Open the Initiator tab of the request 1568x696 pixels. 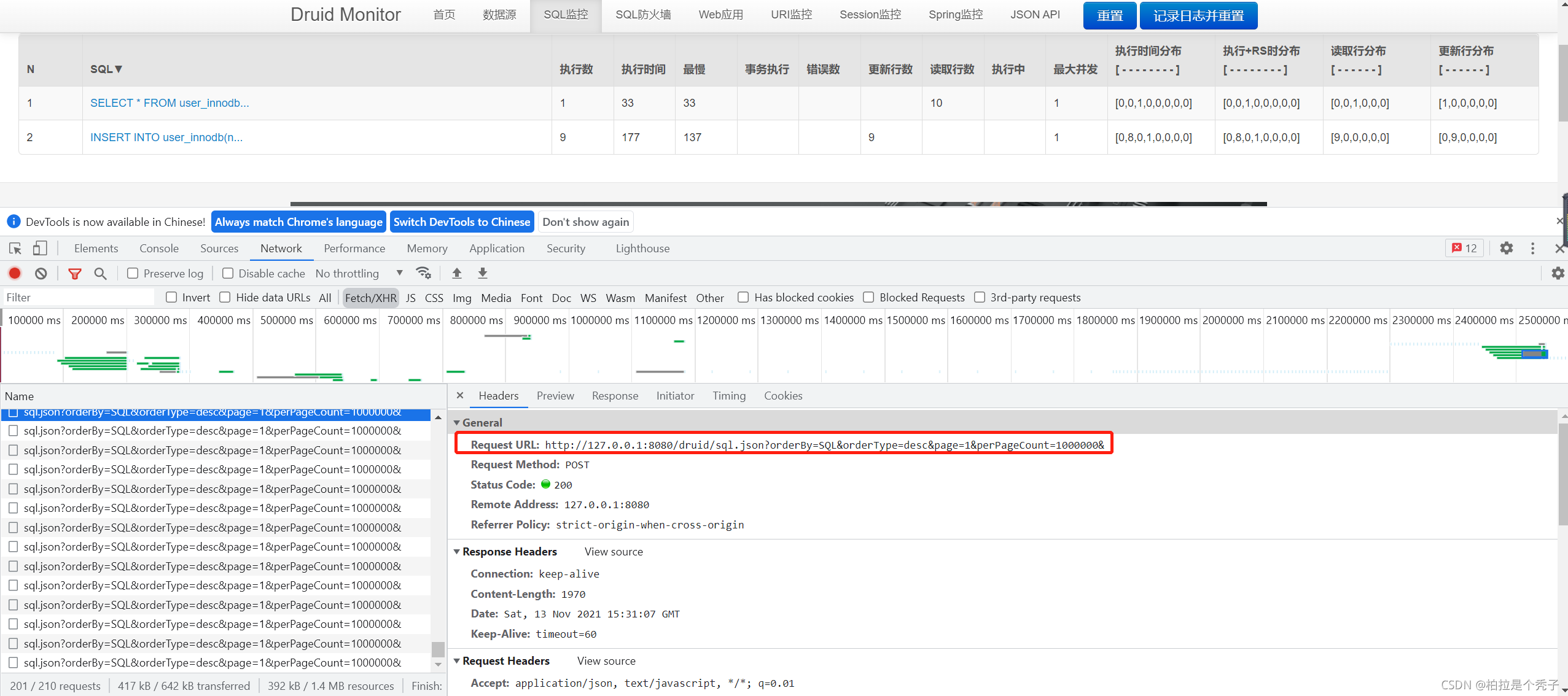pyautogui.click(x=675, y=396)
